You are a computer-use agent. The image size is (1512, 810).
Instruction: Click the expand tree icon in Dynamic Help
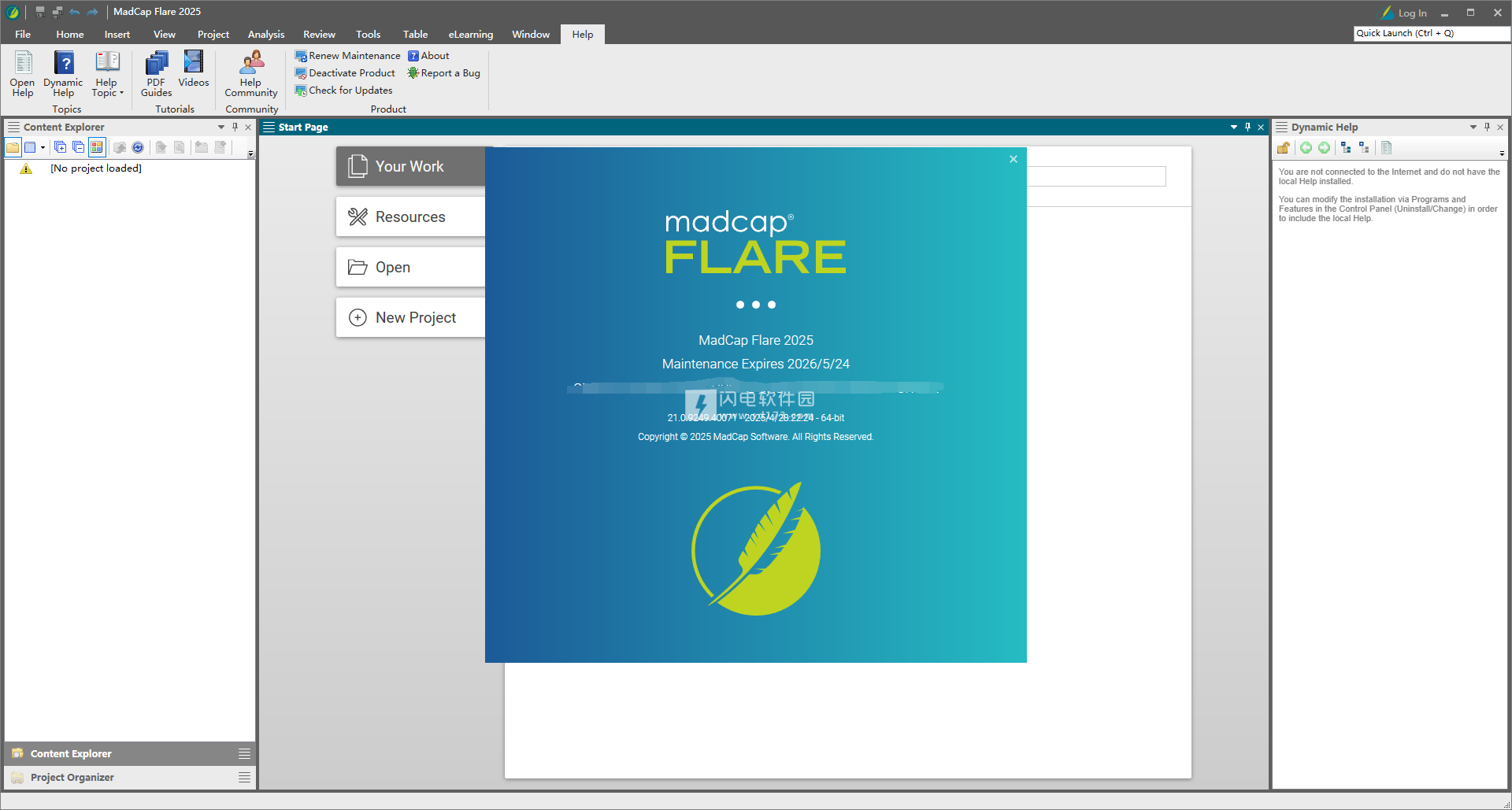click(x=1364, y=147)
